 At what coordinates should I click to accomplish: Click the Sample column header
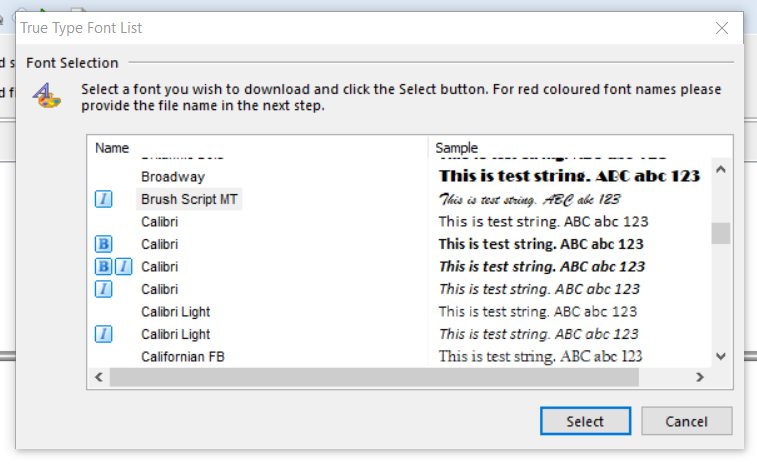tap(457, 148)
